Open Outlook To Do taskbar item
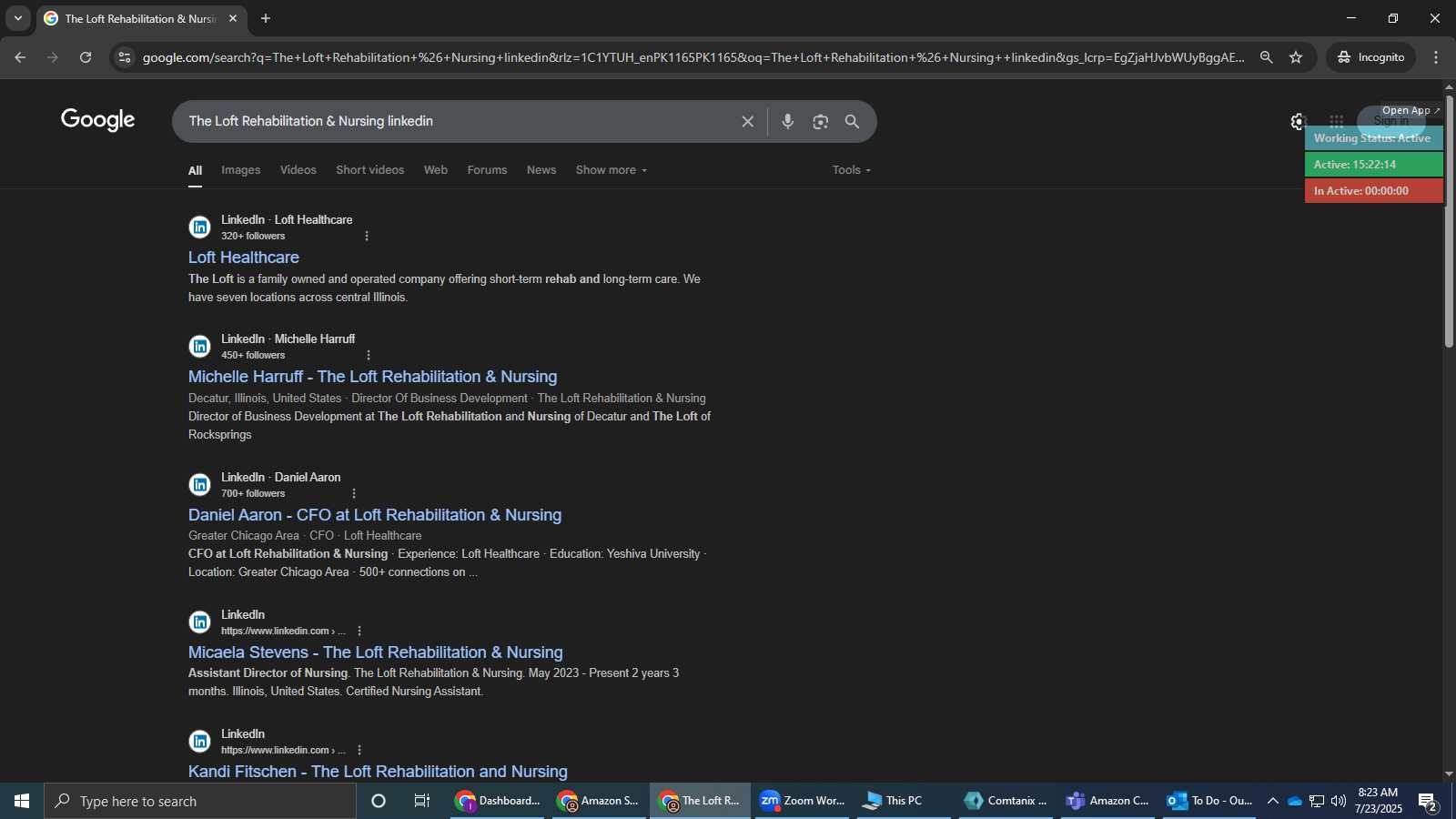This screenshot has height=819, width=1456. tap(1209, 801)
